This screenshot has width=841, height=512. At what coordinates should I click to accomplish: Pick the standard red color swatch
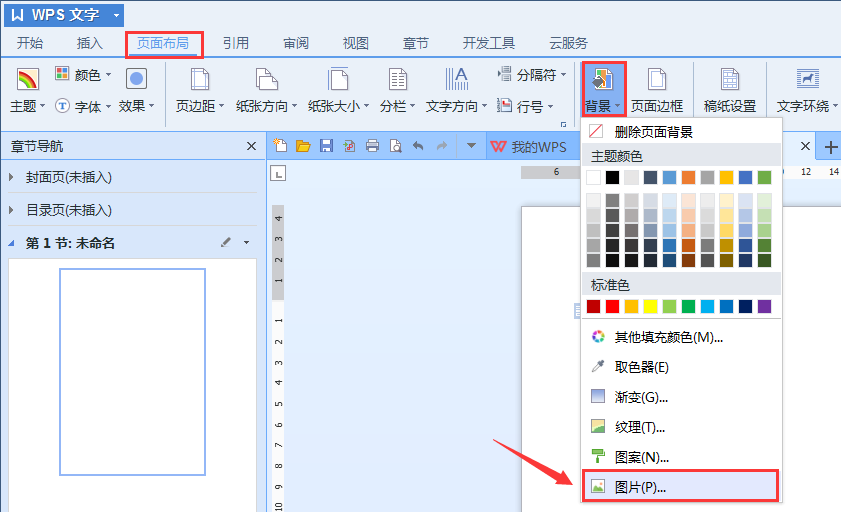[612, 306]
